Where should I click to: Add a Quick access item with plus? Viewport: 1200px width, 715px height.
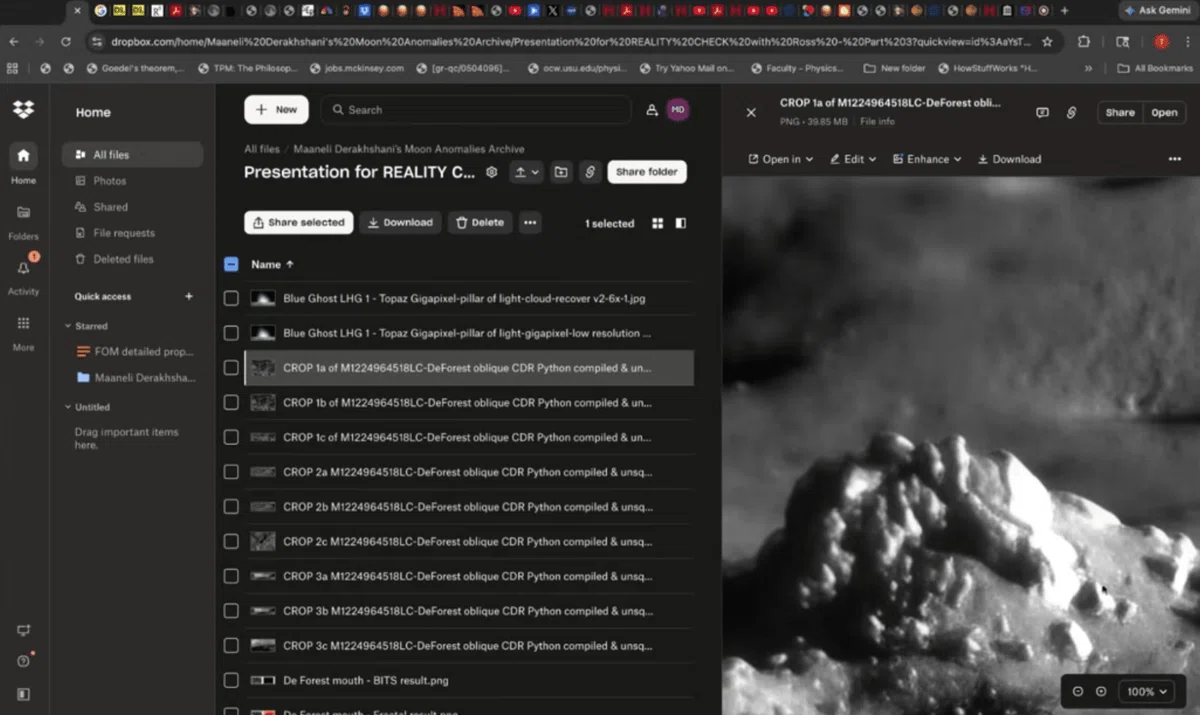pos(188,296)
